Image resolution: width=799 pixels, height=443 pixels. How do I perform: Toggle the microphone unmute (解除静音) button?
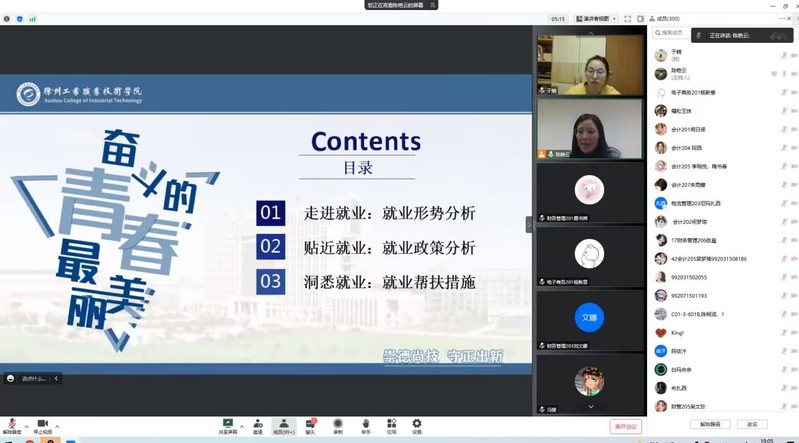click(12, 426)
